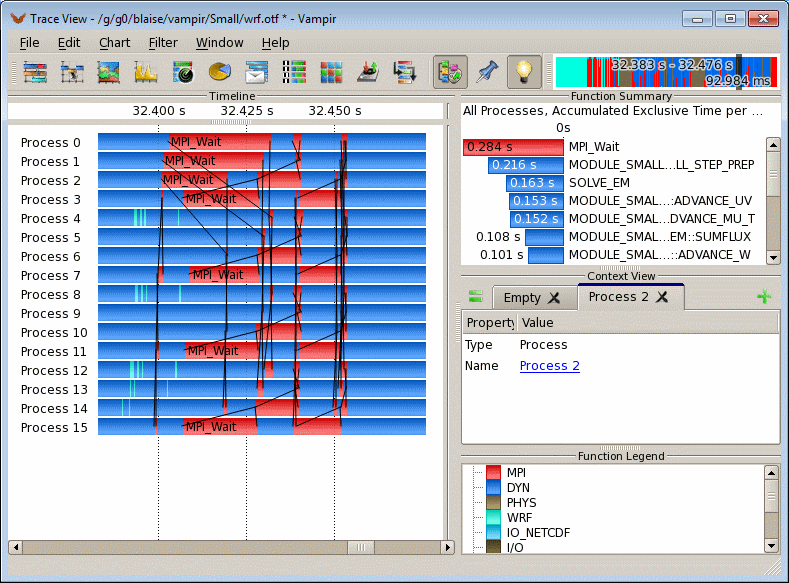Open the File menu
Viewport: 789px width, 583px height.
(29, 43)
